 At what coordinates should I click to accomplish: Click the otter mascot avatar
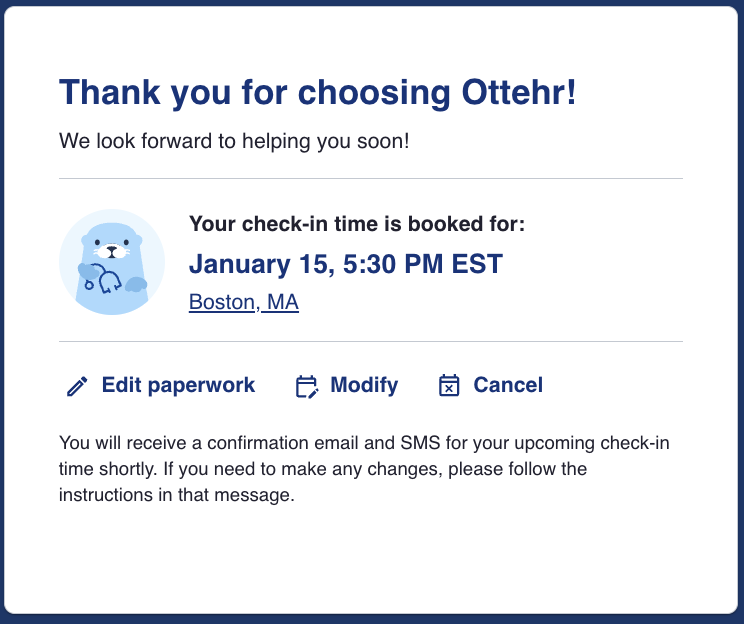(x=112, y=262)
